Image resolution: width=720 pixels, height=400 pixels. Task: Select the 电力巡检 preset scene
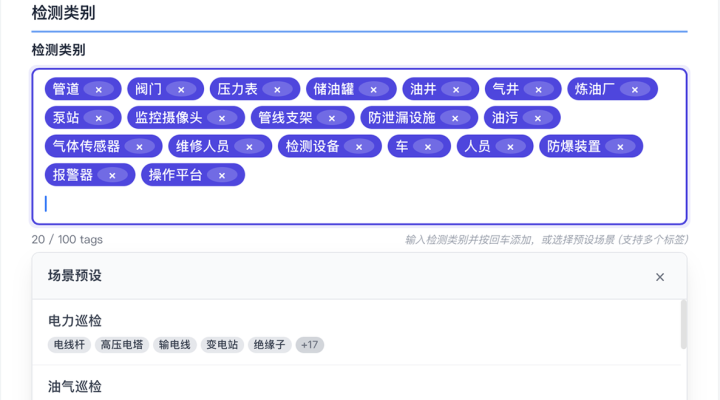tap(75, 321)
